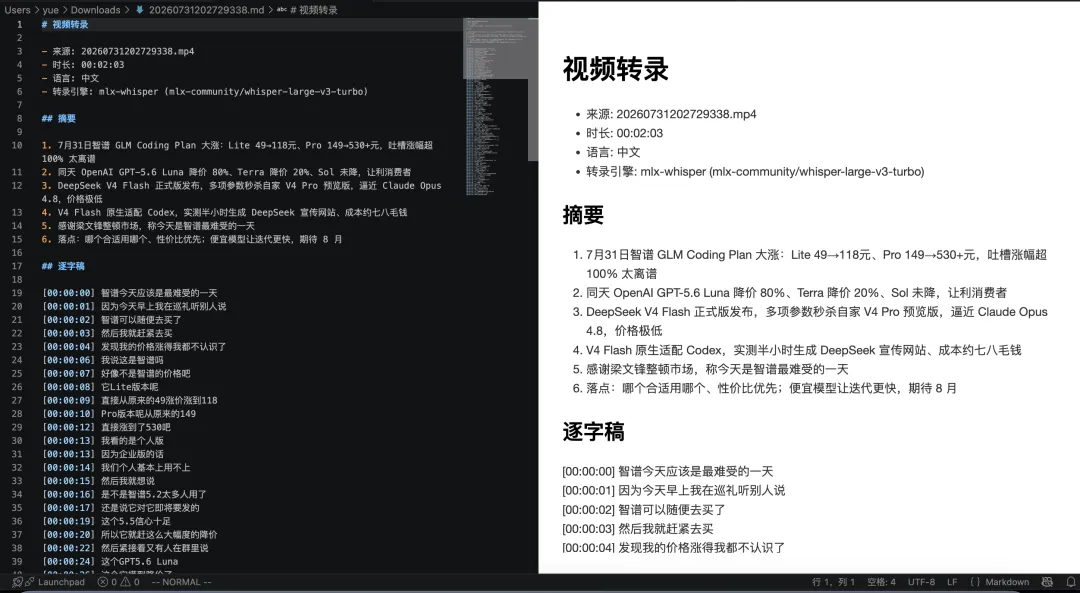This screenshot has height=593, width=1080.
Task: Click the '视频转录' title in the preview
Action: click(x=616, y=70)
